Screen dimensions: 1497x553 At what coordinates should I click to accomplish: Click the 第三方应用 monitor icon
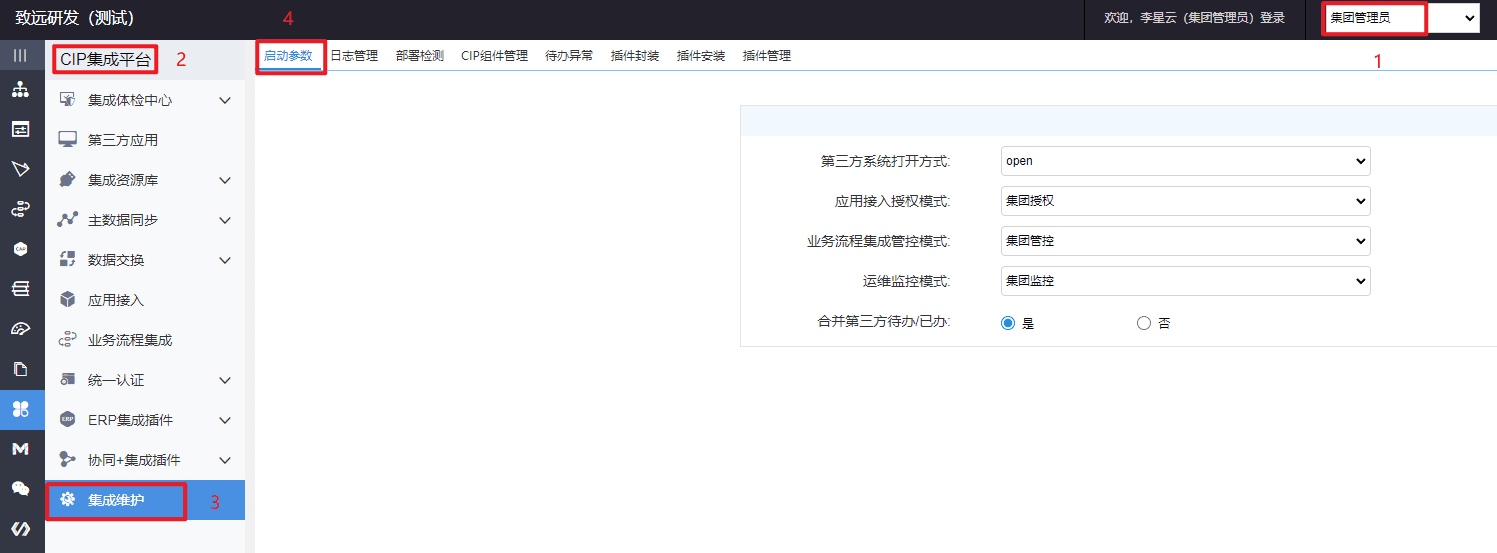[68, 140]
